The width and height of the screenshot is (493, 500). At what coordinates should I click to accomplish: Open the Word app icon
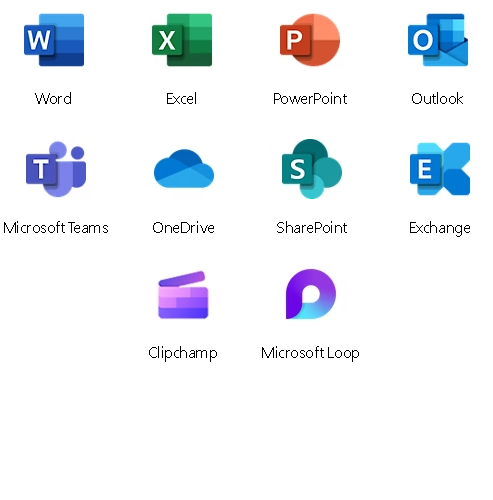click(54, 40)
